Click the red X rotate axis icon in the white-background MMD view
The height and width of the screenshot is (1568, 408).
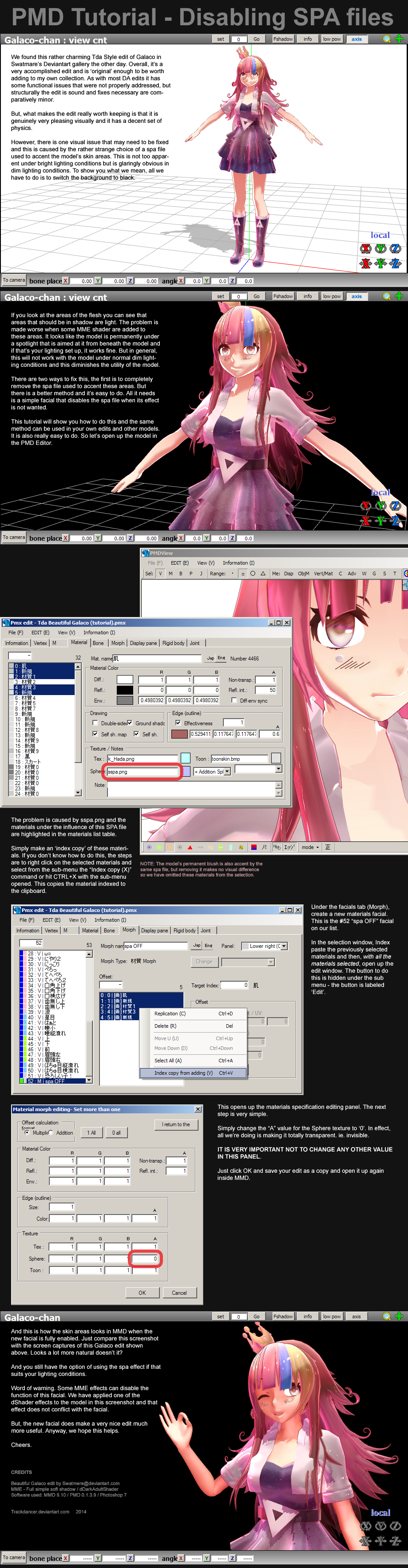365,248
